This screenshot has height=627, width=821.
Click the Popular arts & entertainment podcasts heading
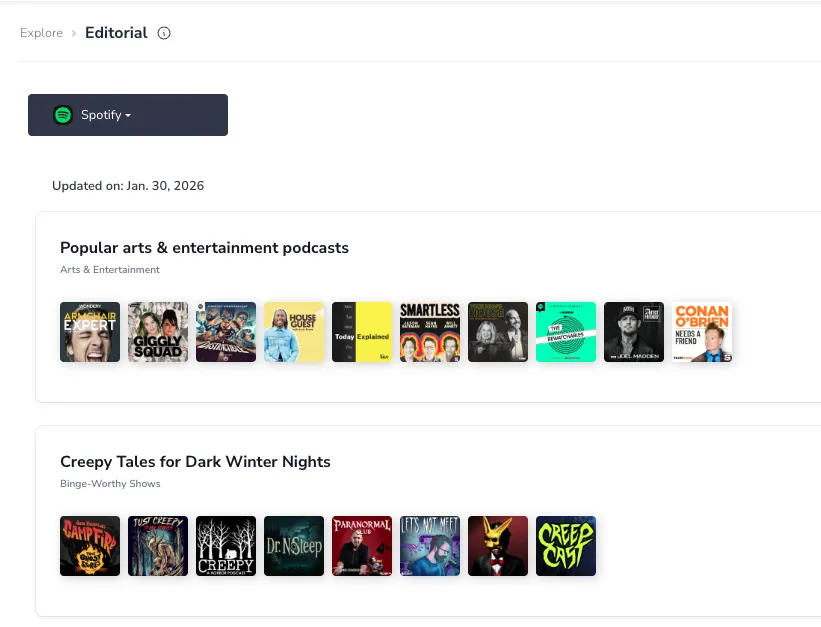tap(204, 248)
